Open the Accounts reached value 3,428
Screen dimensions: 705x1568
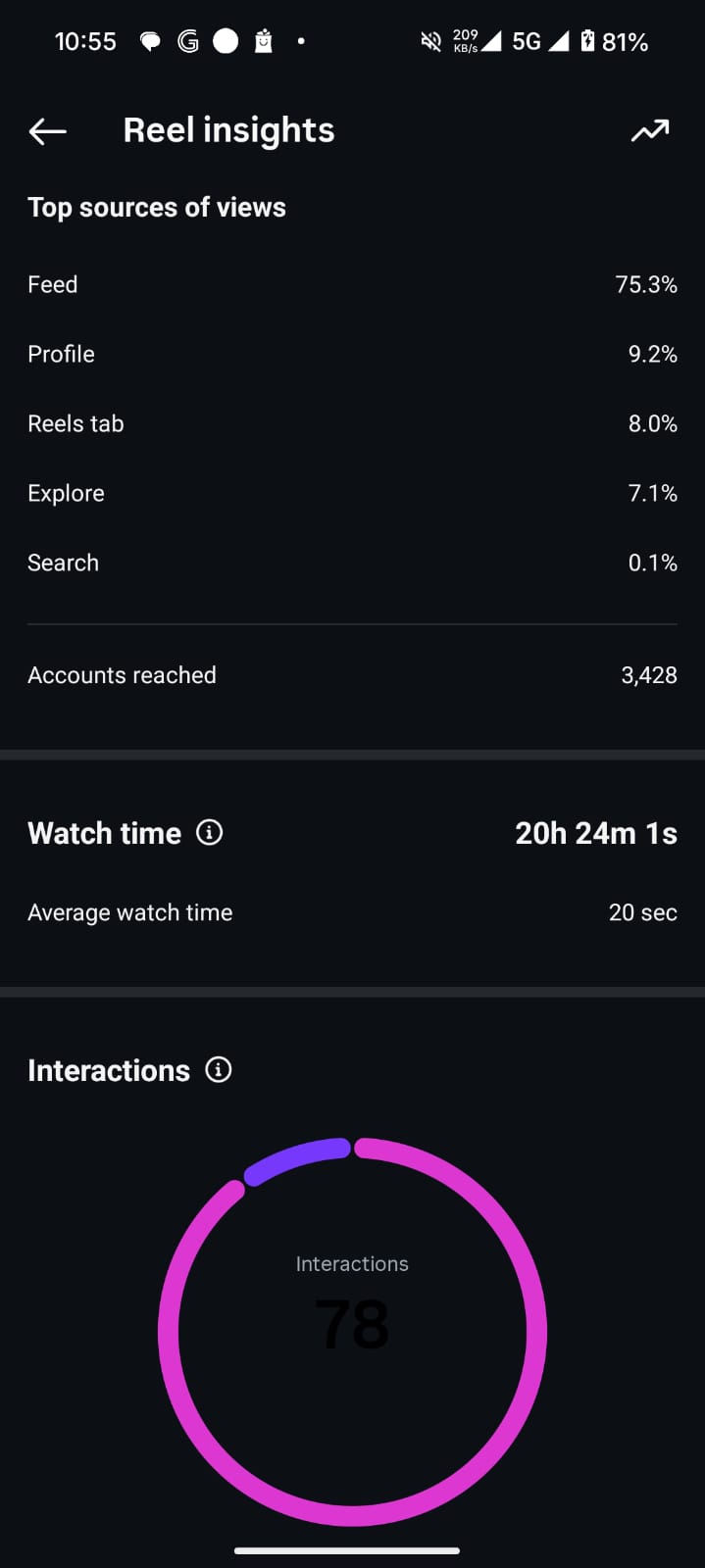click(648, 675)
